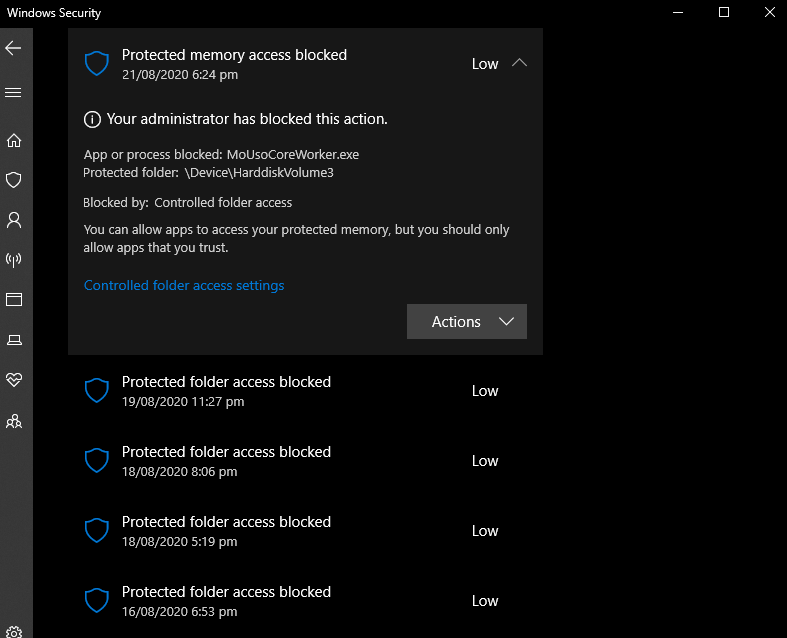Screen dimensions: 787x638
Task: Collapse the Protected memory access blocked entry
Action: pos(519,63)
